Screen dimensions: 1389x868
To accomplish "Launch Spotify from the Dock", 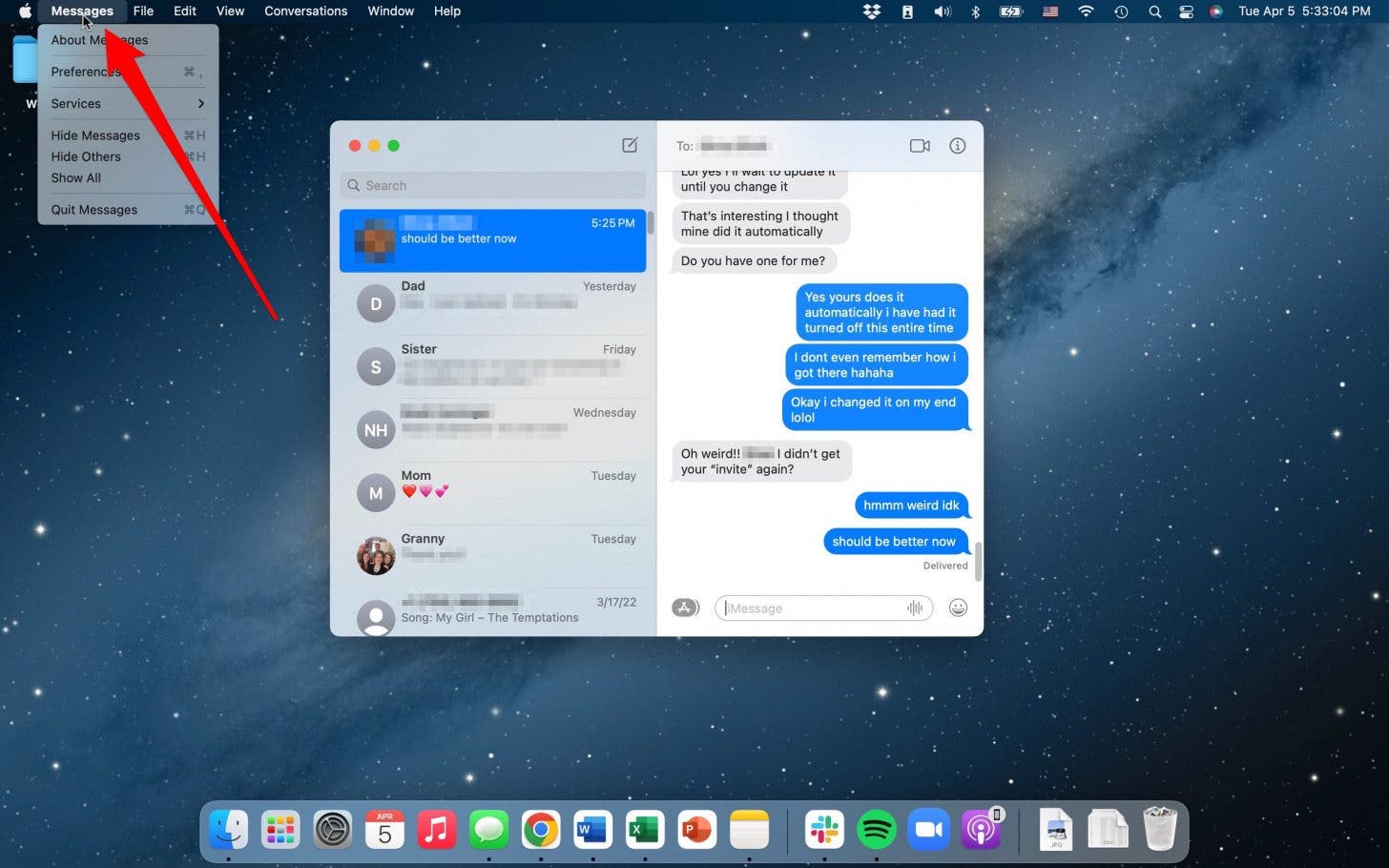I will coord(877,829).
